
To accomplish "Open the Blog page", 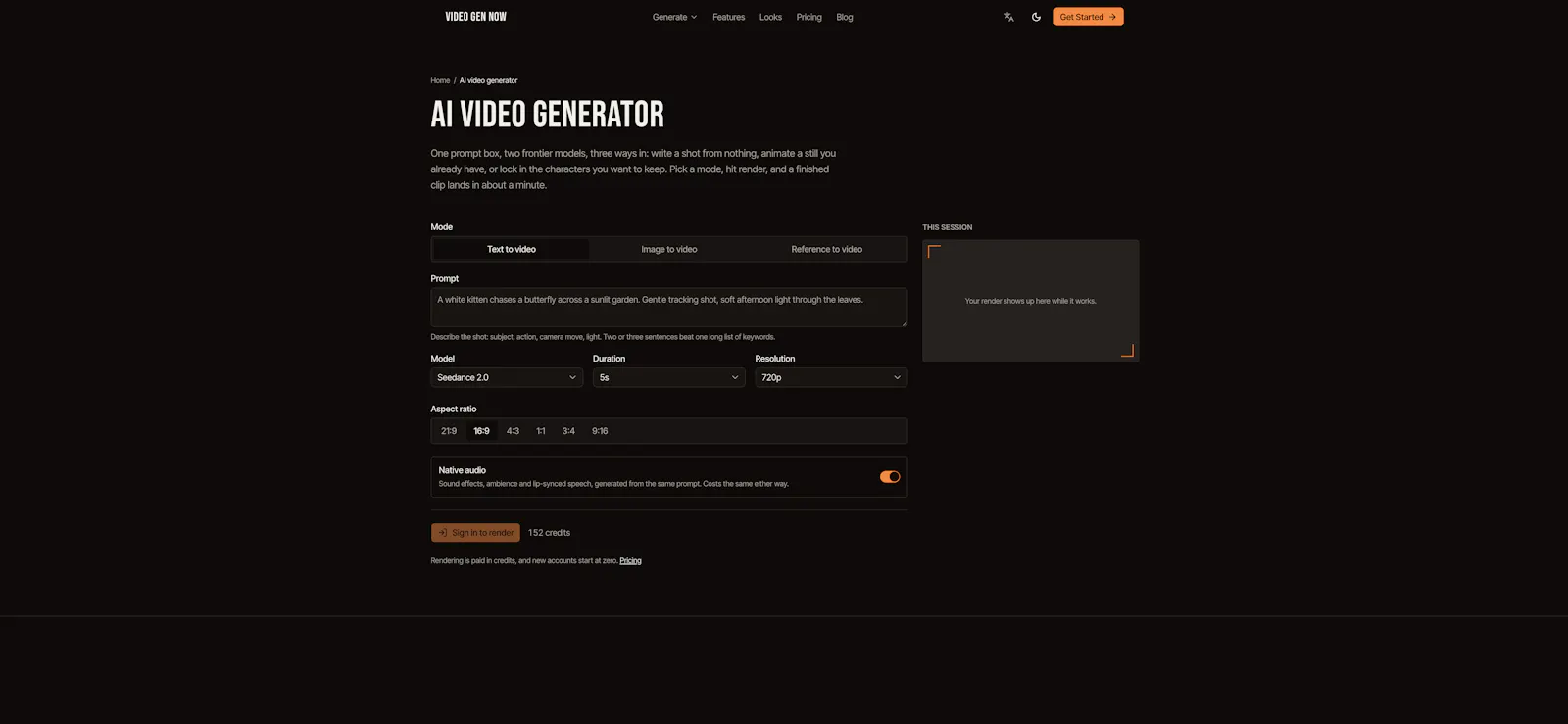I will coord(845,17).
